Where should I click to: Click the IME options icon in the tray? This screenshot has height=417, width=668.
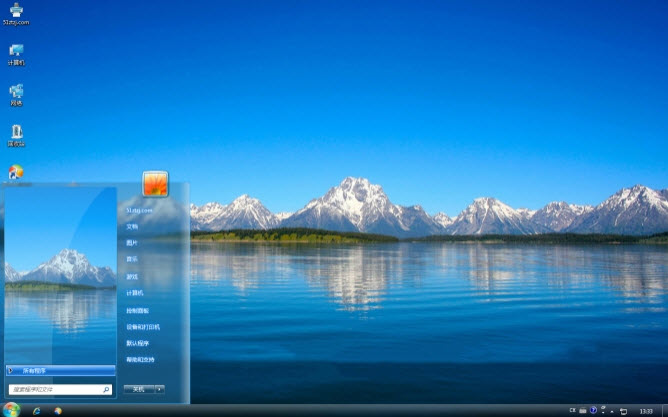coord(603,410)
